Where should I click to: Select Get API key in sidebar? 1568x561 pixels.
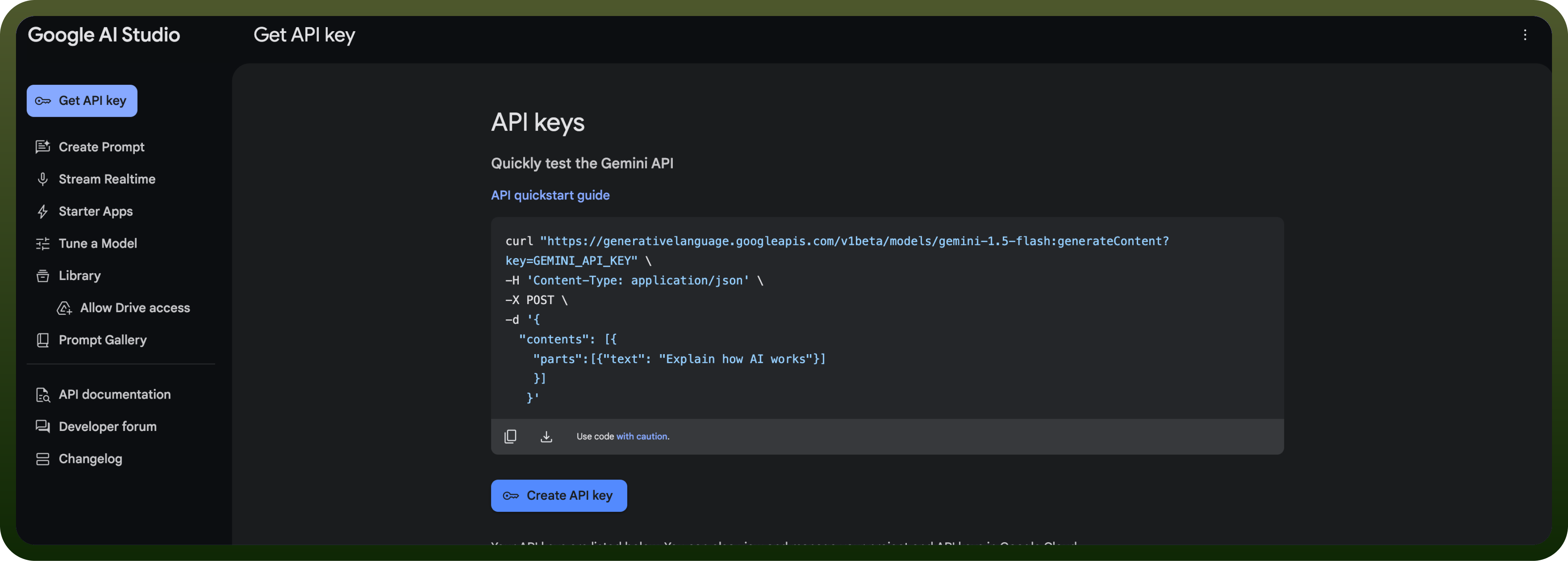82,101
